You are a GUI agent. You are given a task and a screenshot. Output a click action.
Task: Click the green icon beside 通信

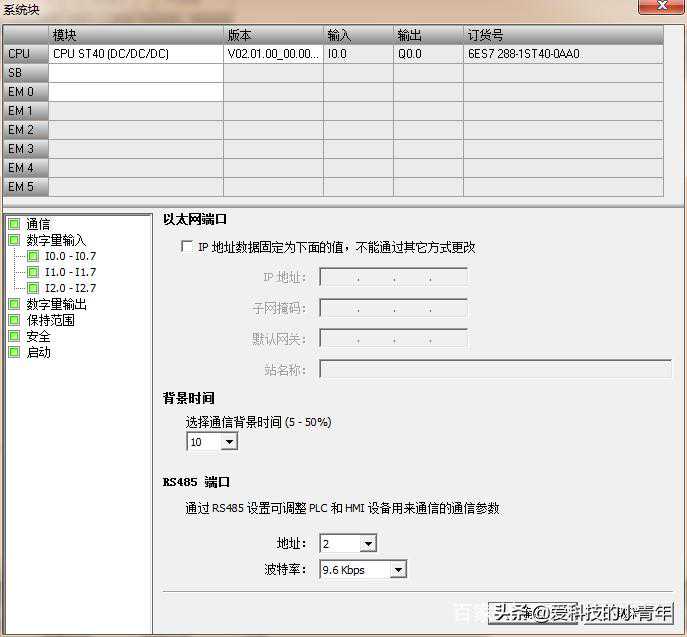point(14,225)
